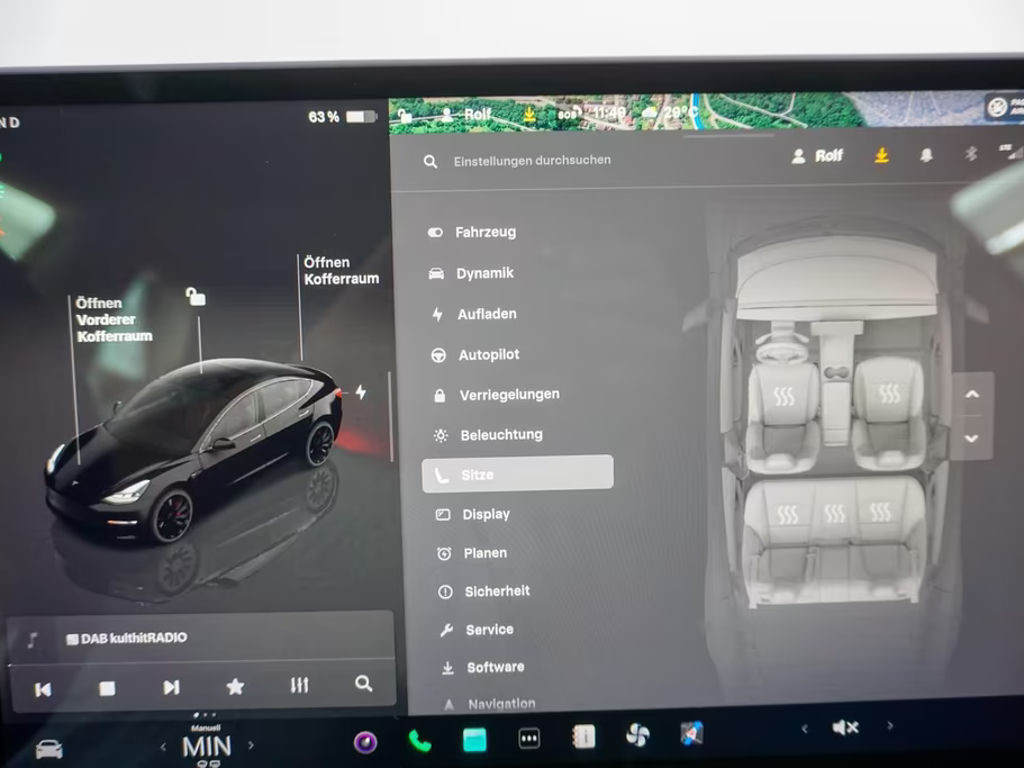Select the highlighted Sitze menu item
Viewport: 1024px width, 768px height.
coord(517,474)
